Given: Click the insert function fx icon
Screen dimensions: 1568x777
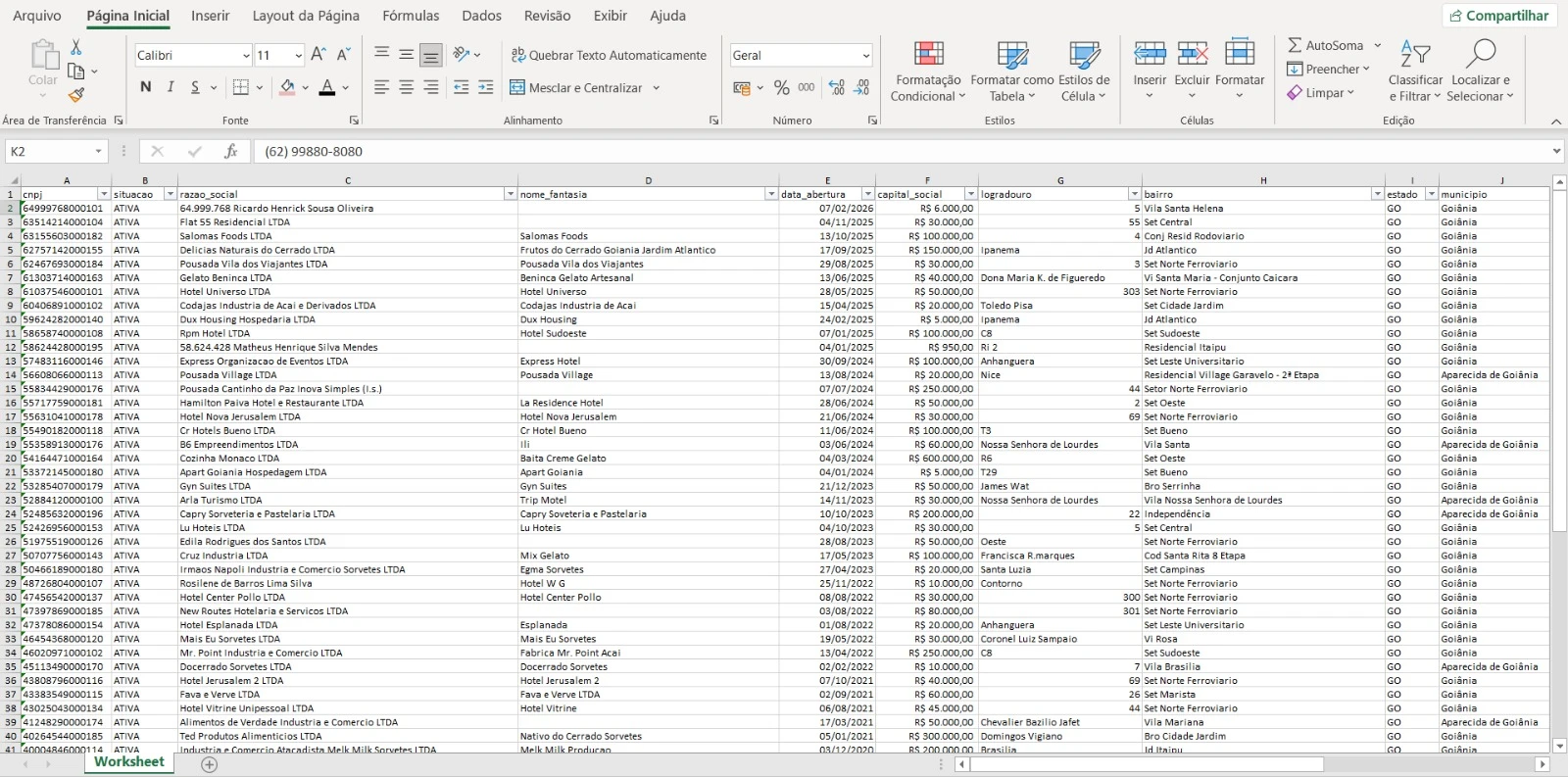Looking at the screenshot, I should click(x=230, y=151).
